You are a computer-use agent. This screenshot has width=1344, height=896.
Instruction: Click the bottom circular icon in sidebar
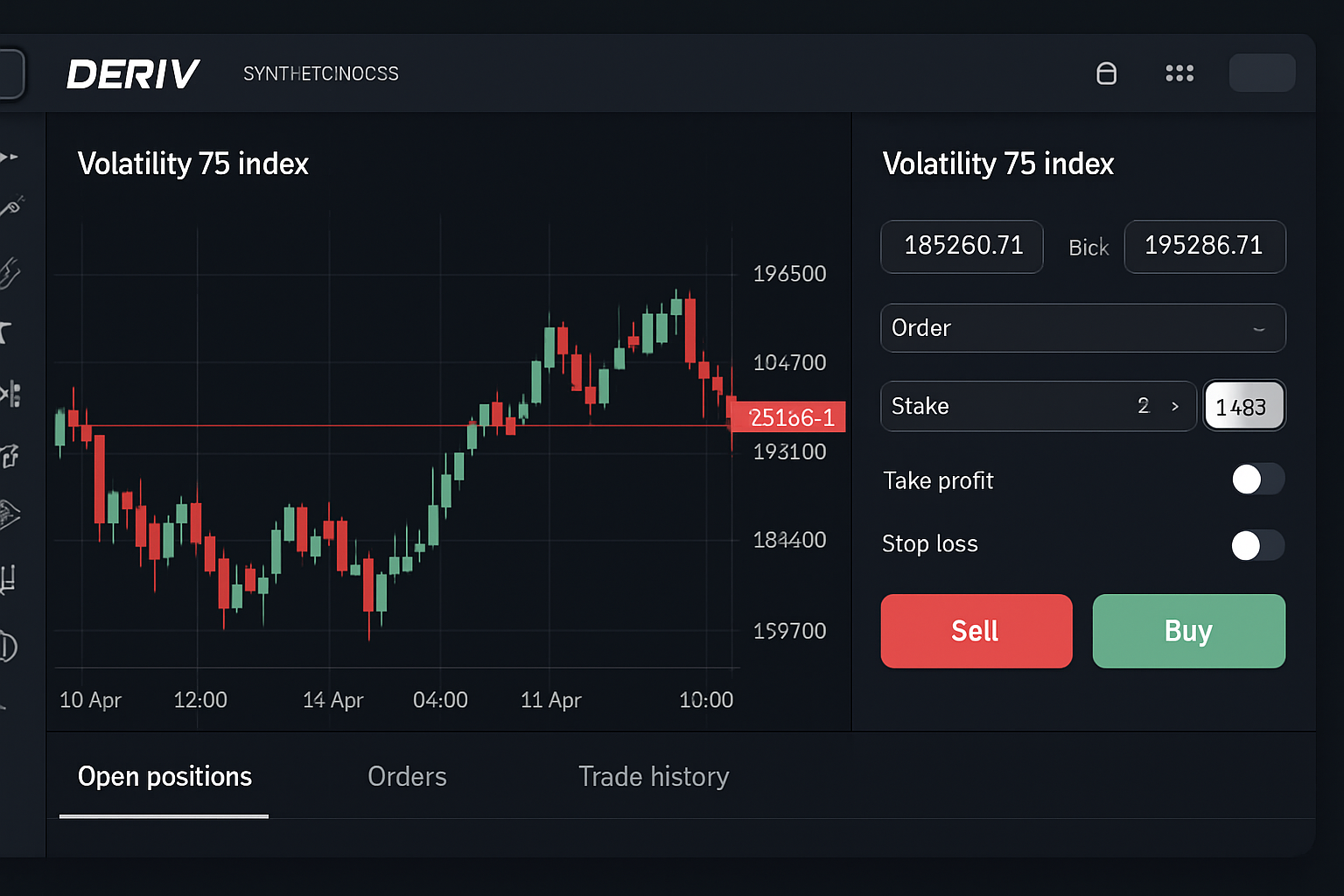[x=10, y=647]
